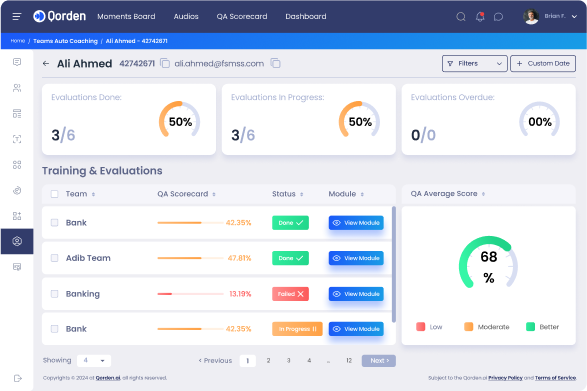Screen dimensions: 587x391
Task: Click the table vertical scrollbar
Action: tap(393, 264)
